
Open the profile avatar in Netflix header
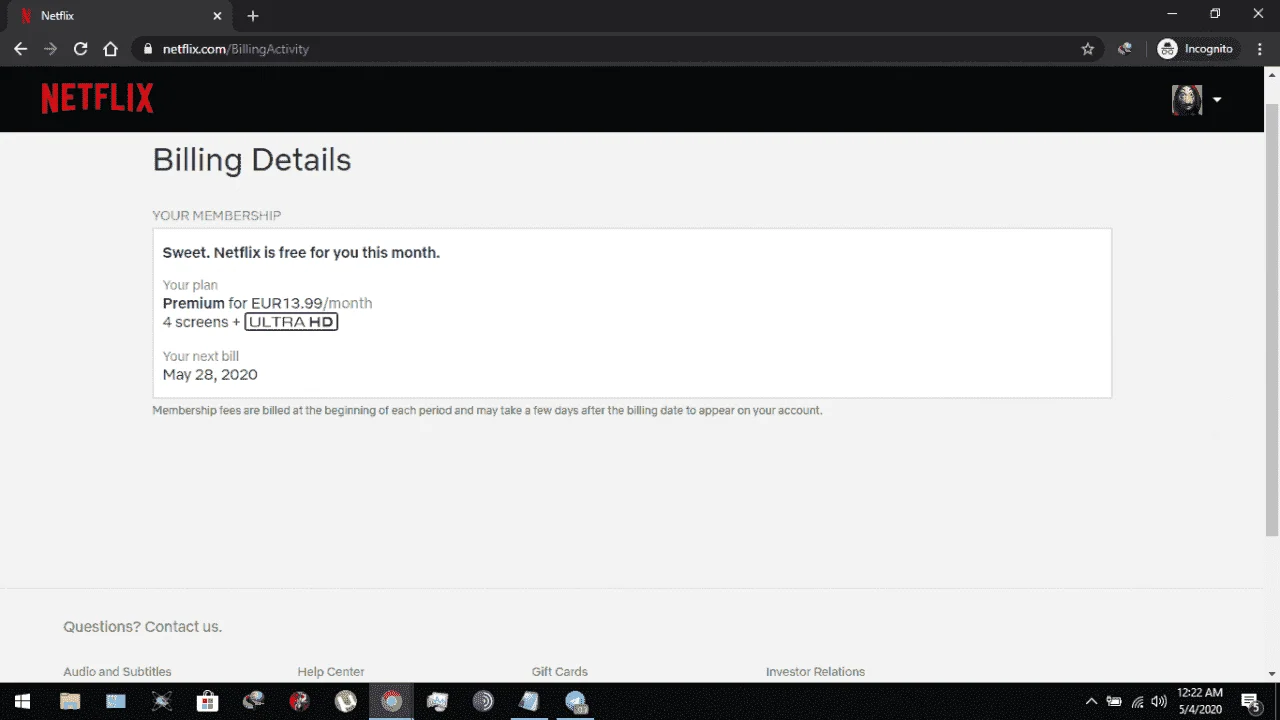(x=1187, y=99)
